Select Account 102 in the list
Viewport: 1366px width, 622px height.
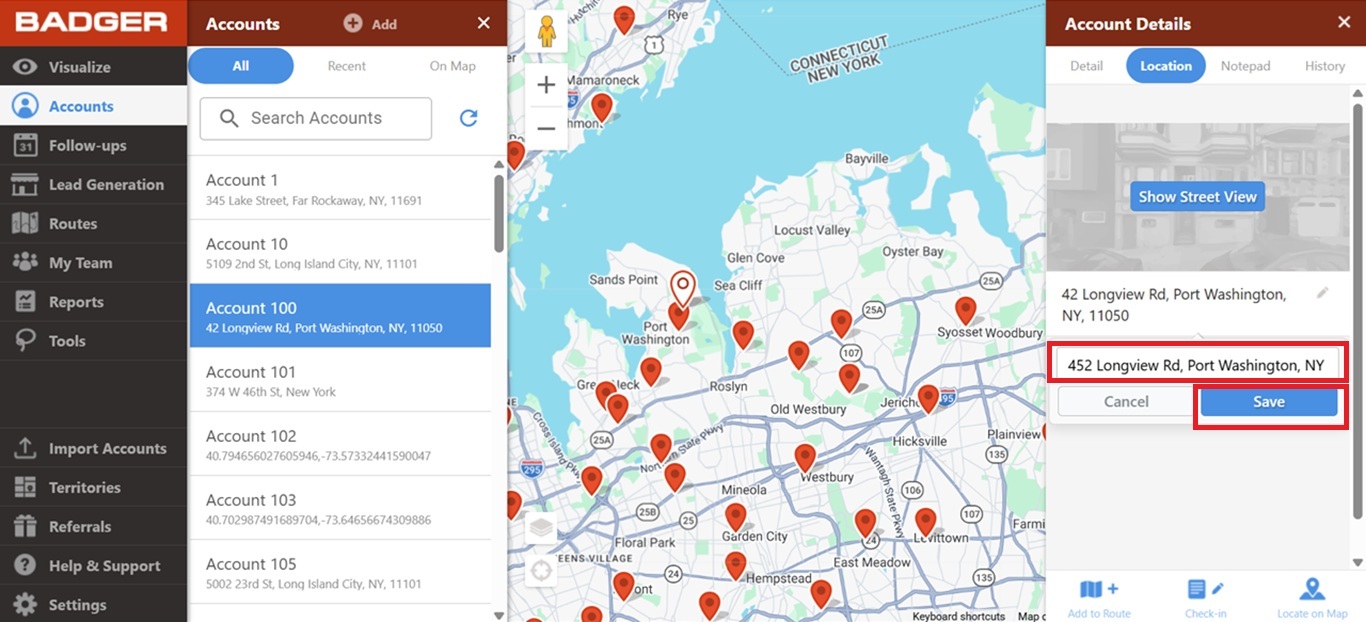[340, 444]
